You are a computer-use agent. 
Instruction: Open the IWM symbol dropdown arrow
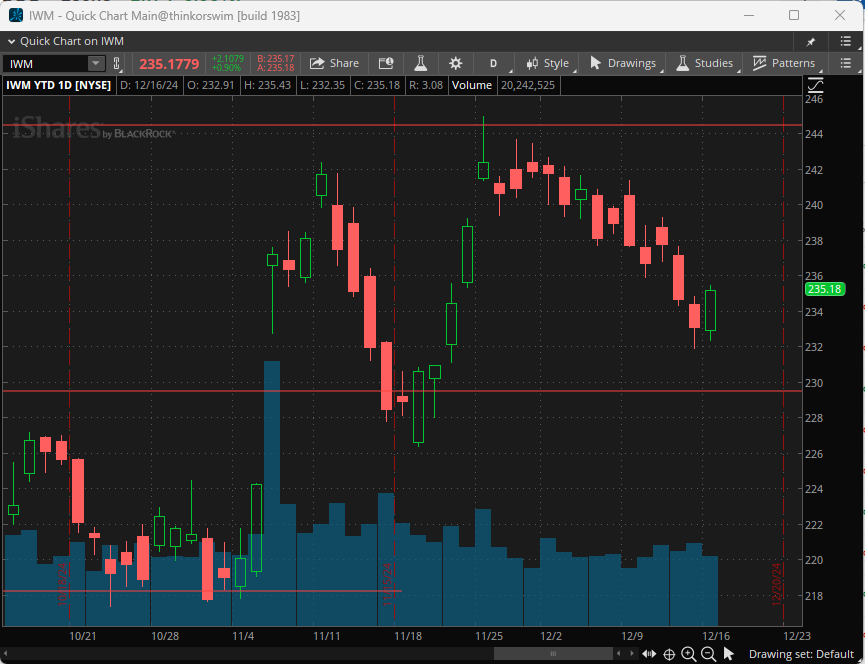(x=95, y=63)
